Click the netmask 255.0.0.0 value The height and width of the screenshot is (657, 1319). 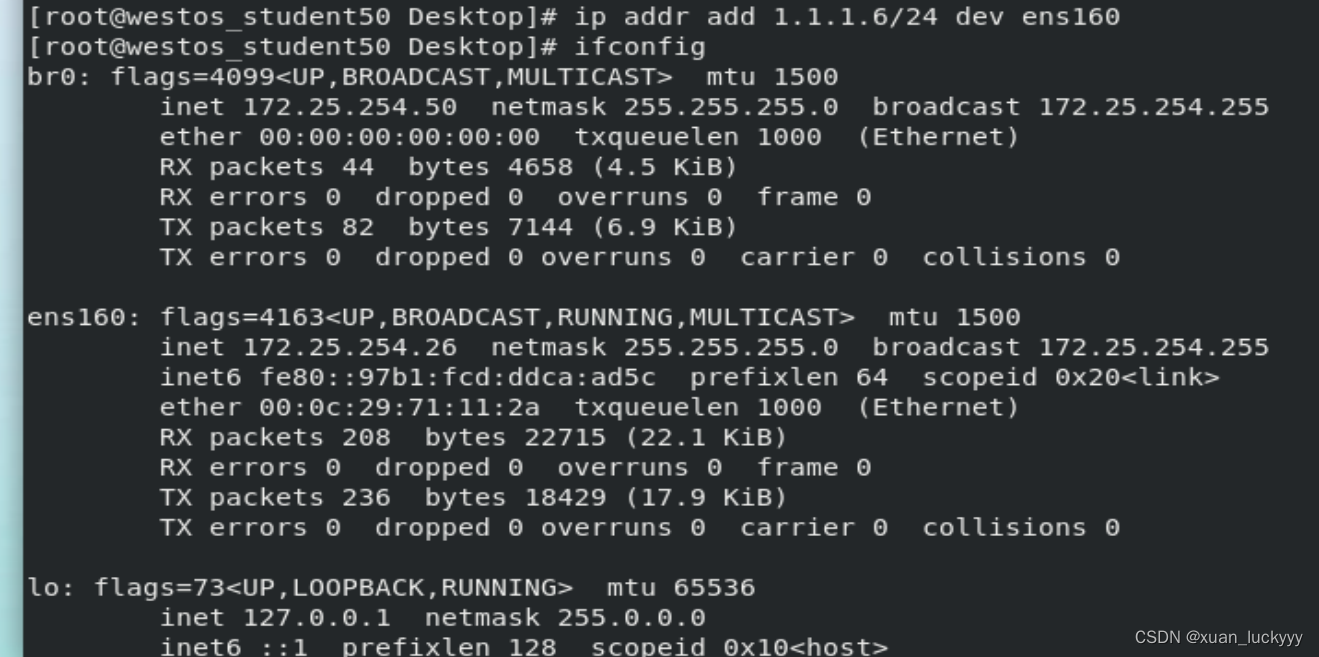(631, 617)
